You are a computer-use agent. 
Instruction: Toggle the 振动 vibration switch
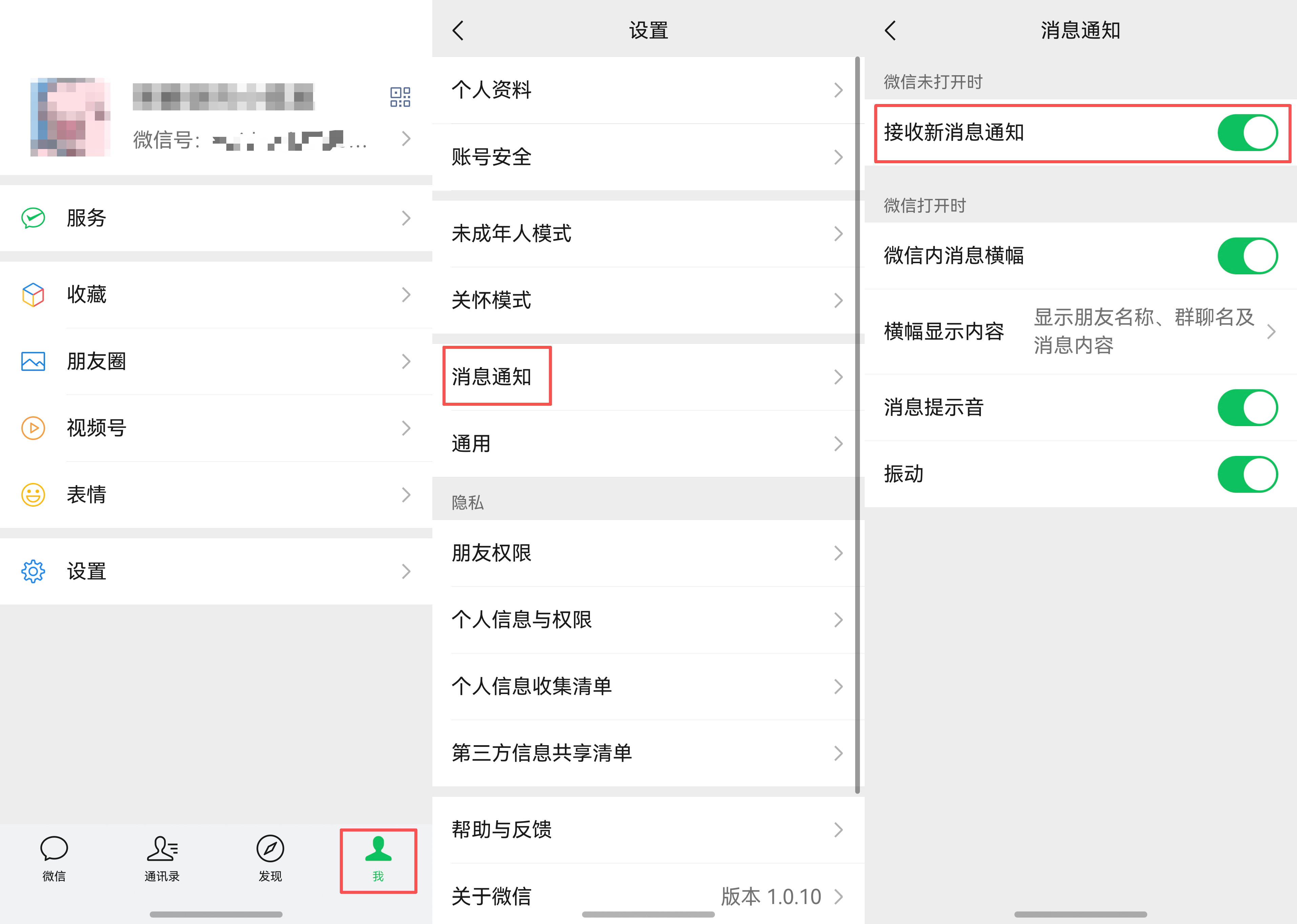coord(1247,474)
